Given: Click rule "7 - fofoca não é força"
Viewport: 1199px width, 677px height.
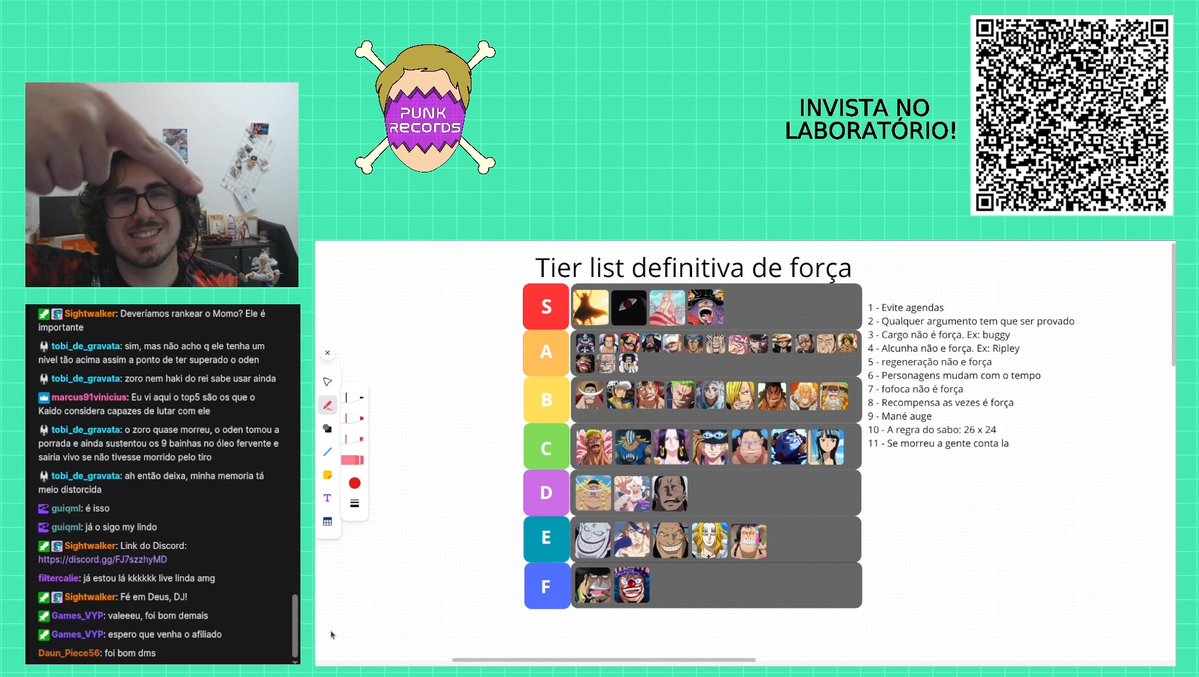Looking at the screenshot, I should [x=915, y=389].
